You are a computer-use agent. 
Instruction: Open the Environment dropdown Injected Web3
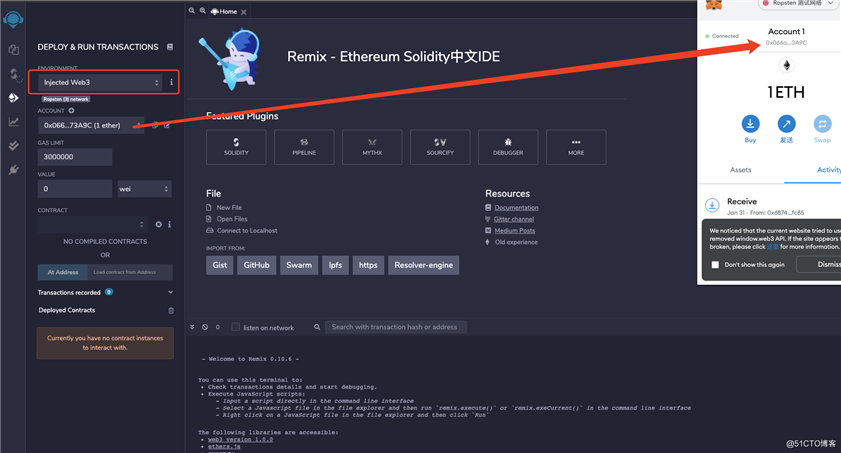(x=100, y=82)
